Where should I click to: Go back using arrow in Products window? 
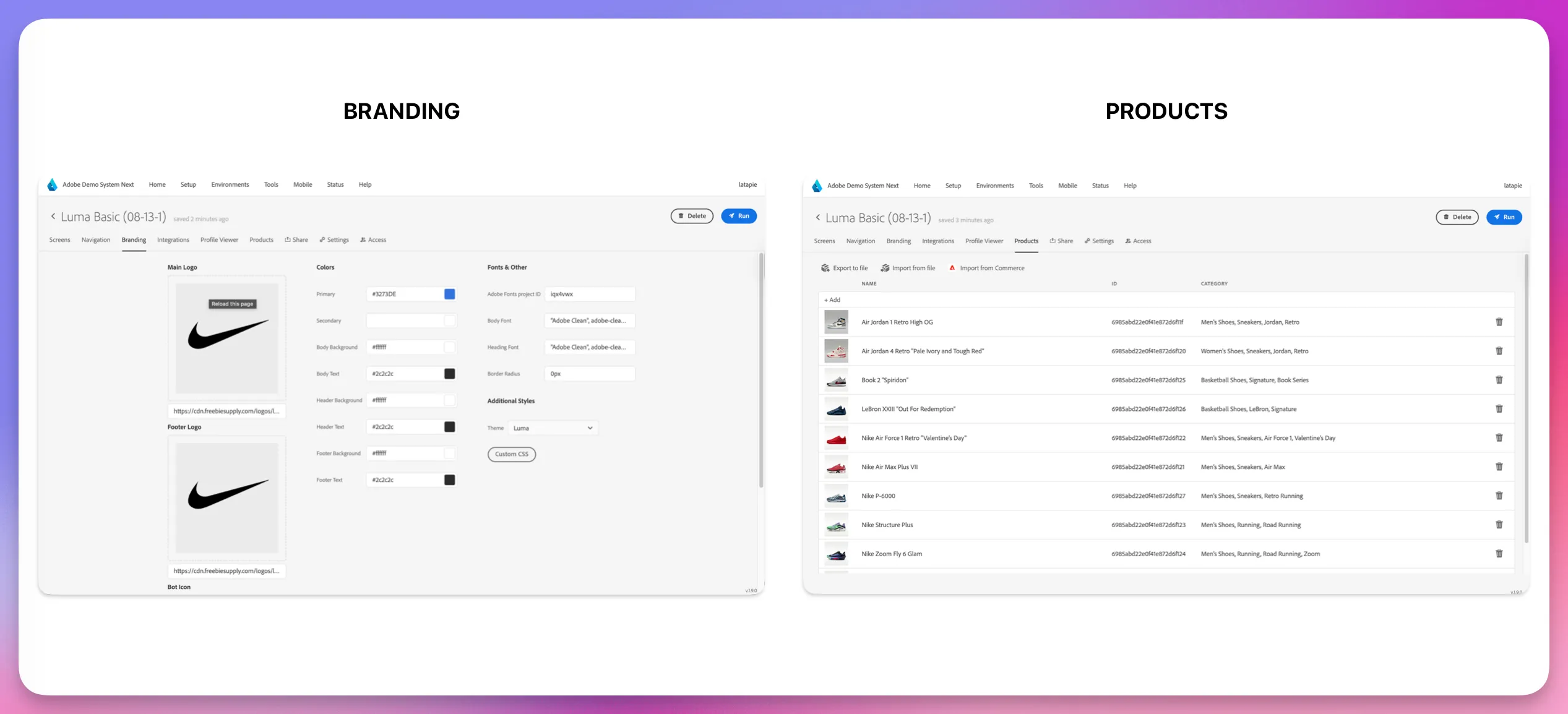click(x=818, y=217)
